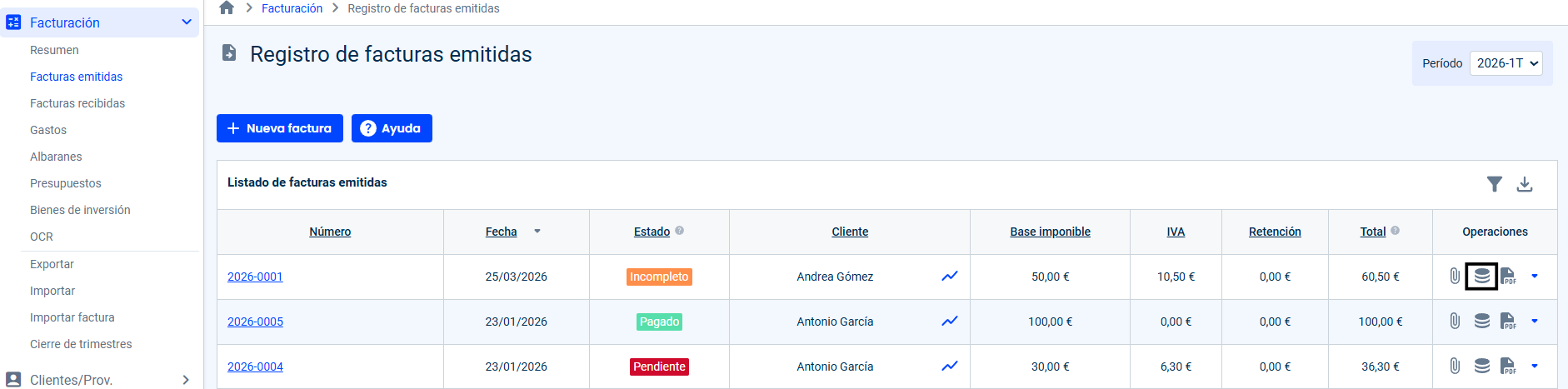Sort by Base imponible column header

click(x=1050, y=232)
